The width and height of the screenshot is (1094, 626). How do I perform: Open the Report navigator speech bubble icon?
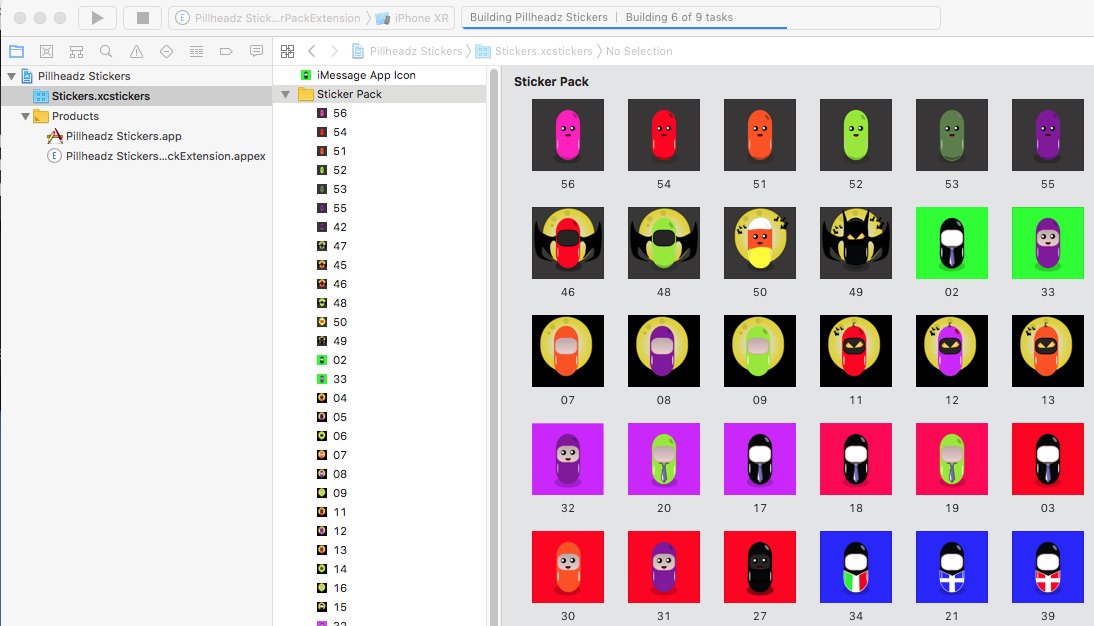[x=256, y=51]
